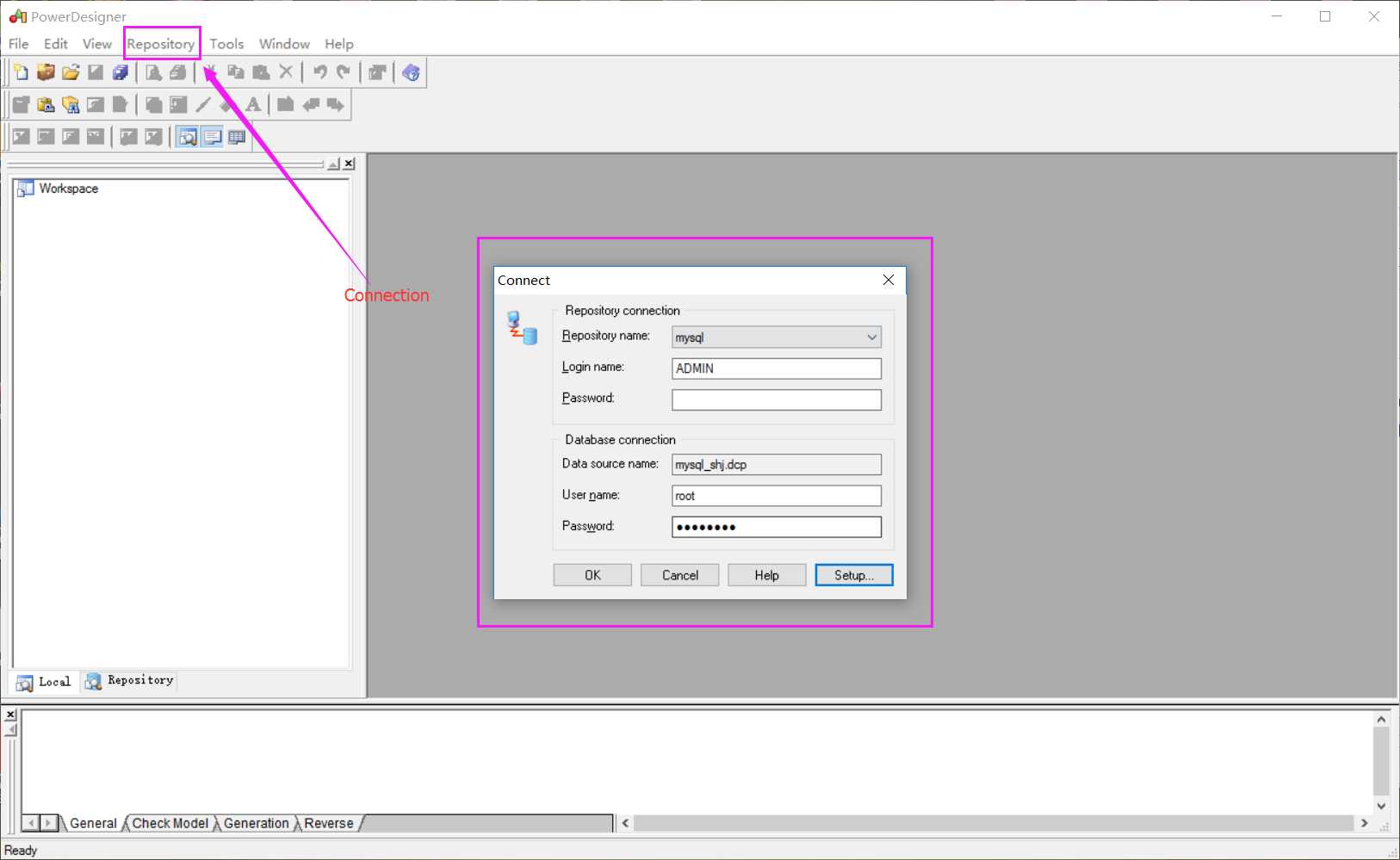Click the Paste toolbar icon
Image resolution: width=1400 pixels, height=860 pixels.
click(261, 72)
